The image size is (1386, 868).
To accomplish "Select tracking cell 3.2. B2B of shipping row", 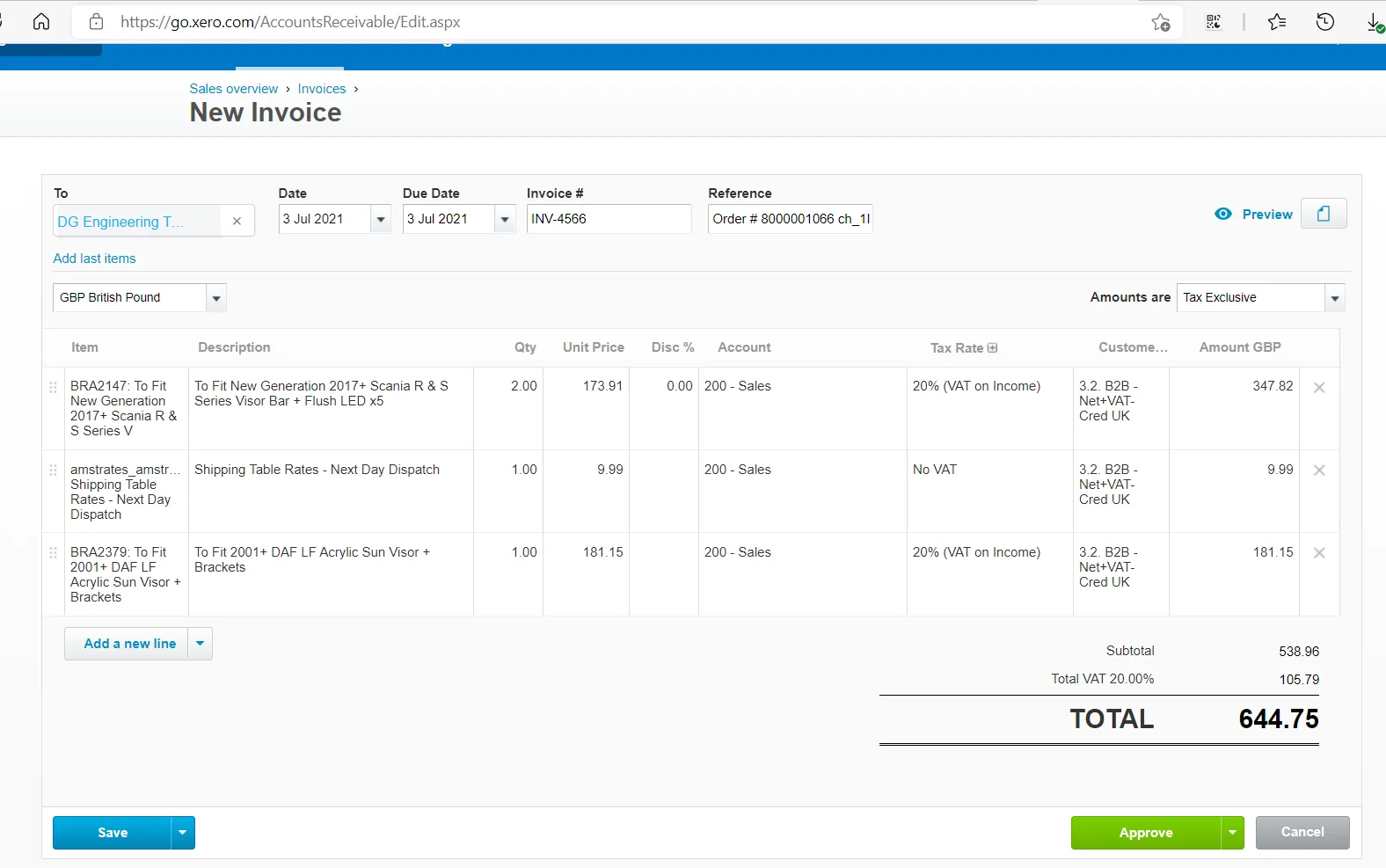I will pos(1121,492).
